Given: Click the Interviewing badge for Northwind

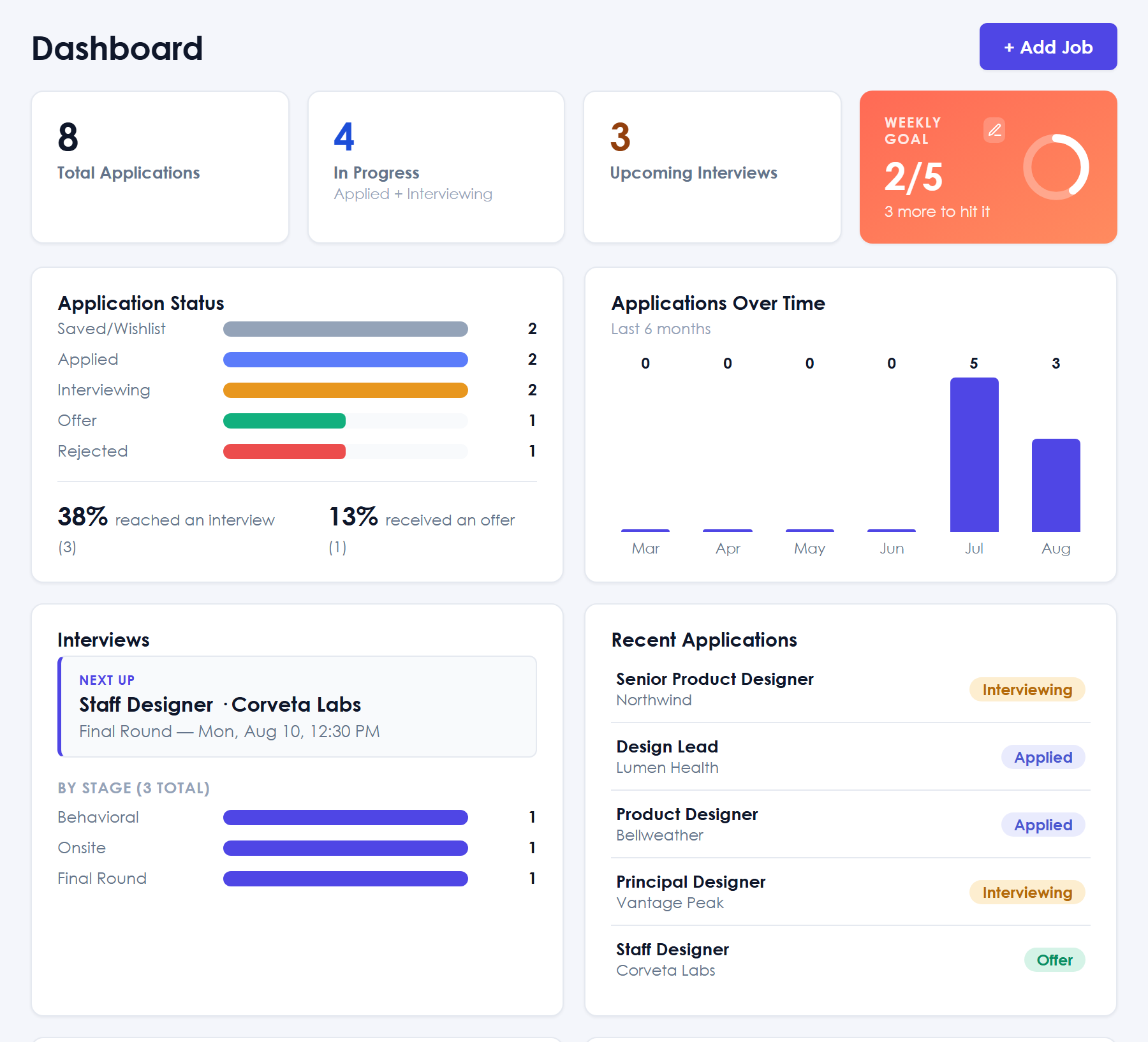Looking at the screenshot, I should tap(1027, 690).
